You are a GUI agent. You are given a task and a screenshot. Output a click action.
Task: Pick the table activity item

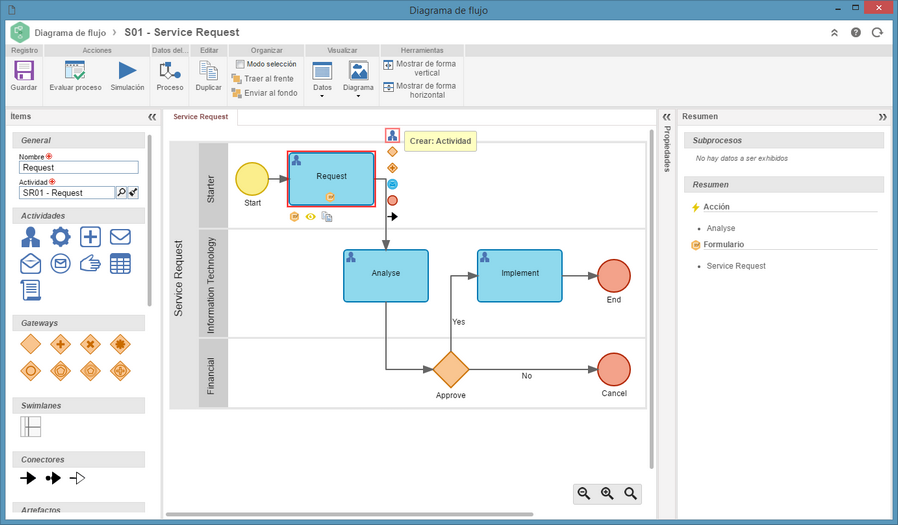[x=120, y=263]
